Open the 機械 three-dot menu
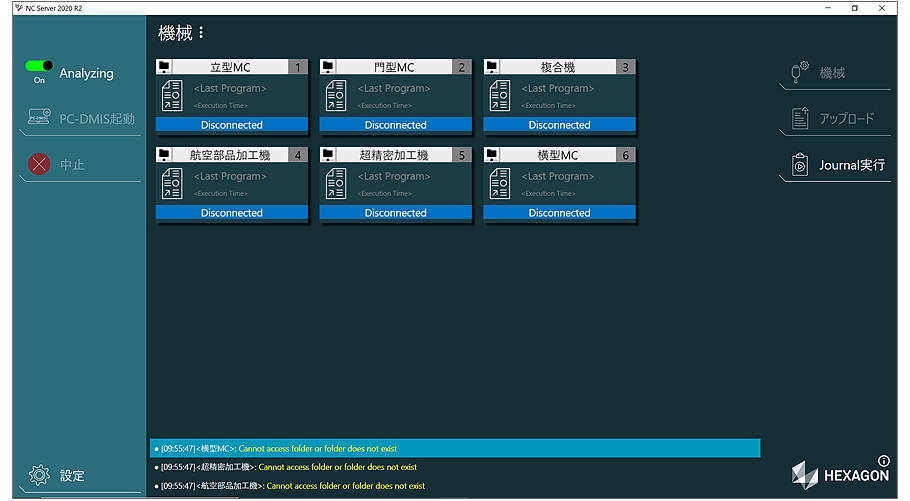The image size is (910, 501). click(201, 33)
